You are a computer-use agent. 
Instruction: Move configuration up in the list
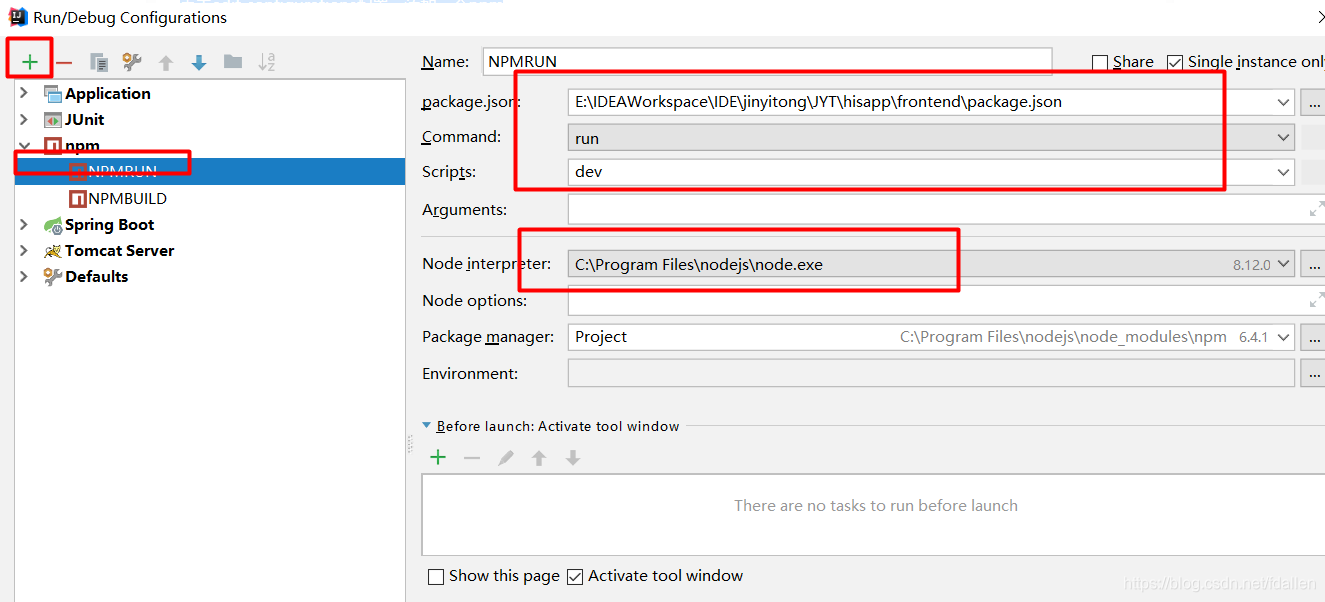click(x=166, y=62)
